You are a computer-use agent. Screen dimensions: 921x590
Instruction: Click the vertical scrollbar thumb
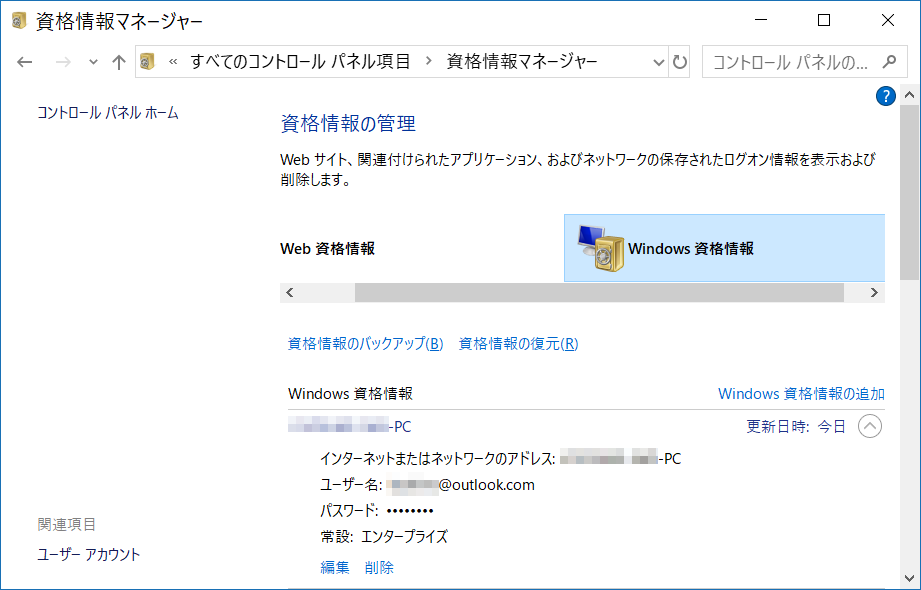910,192
